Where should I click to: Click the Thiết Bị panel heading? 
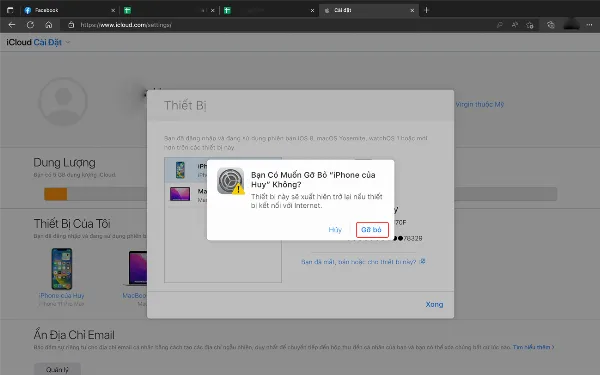point(185,105)
